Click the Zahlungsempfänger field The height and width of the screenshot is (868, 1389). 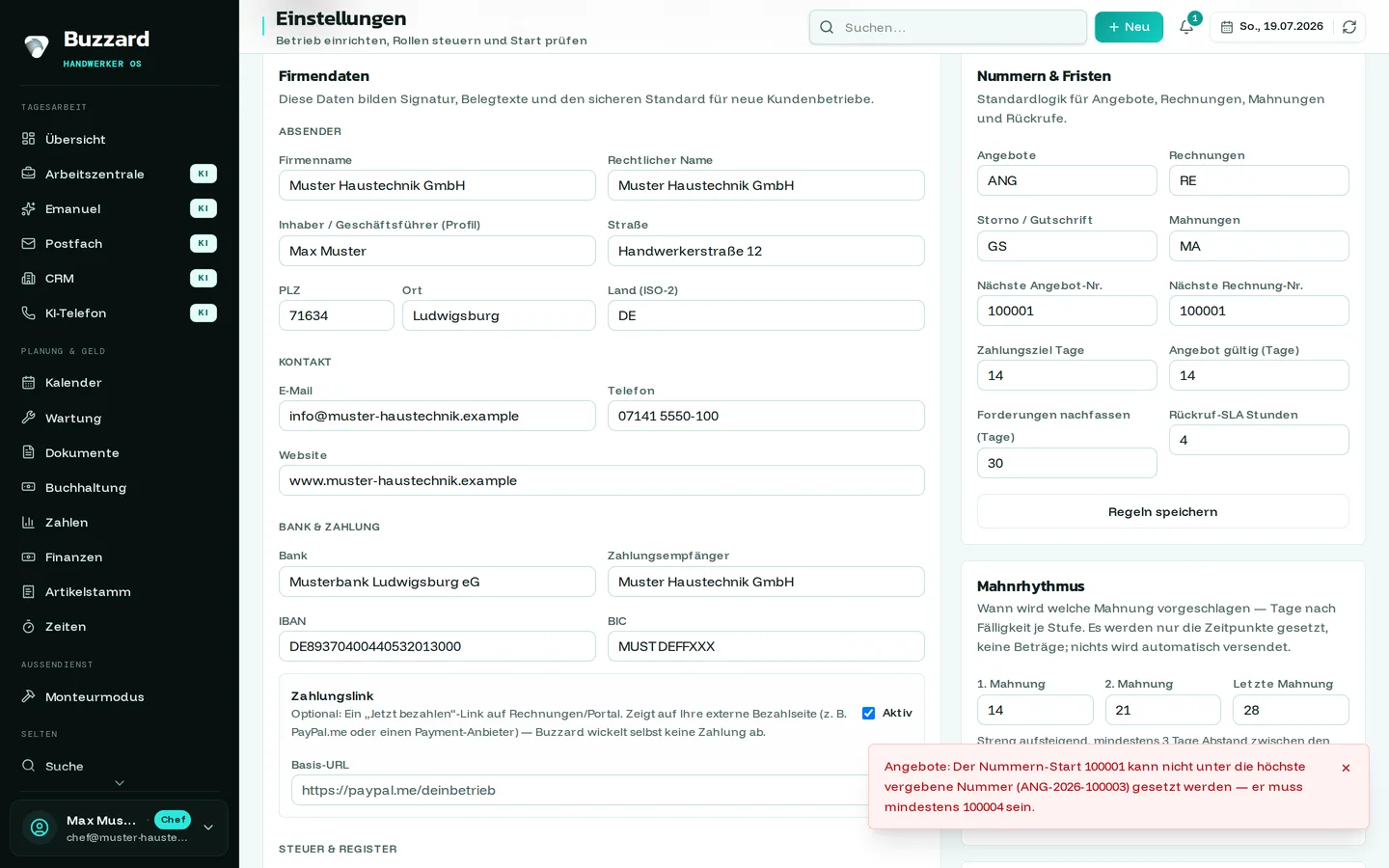766,582
